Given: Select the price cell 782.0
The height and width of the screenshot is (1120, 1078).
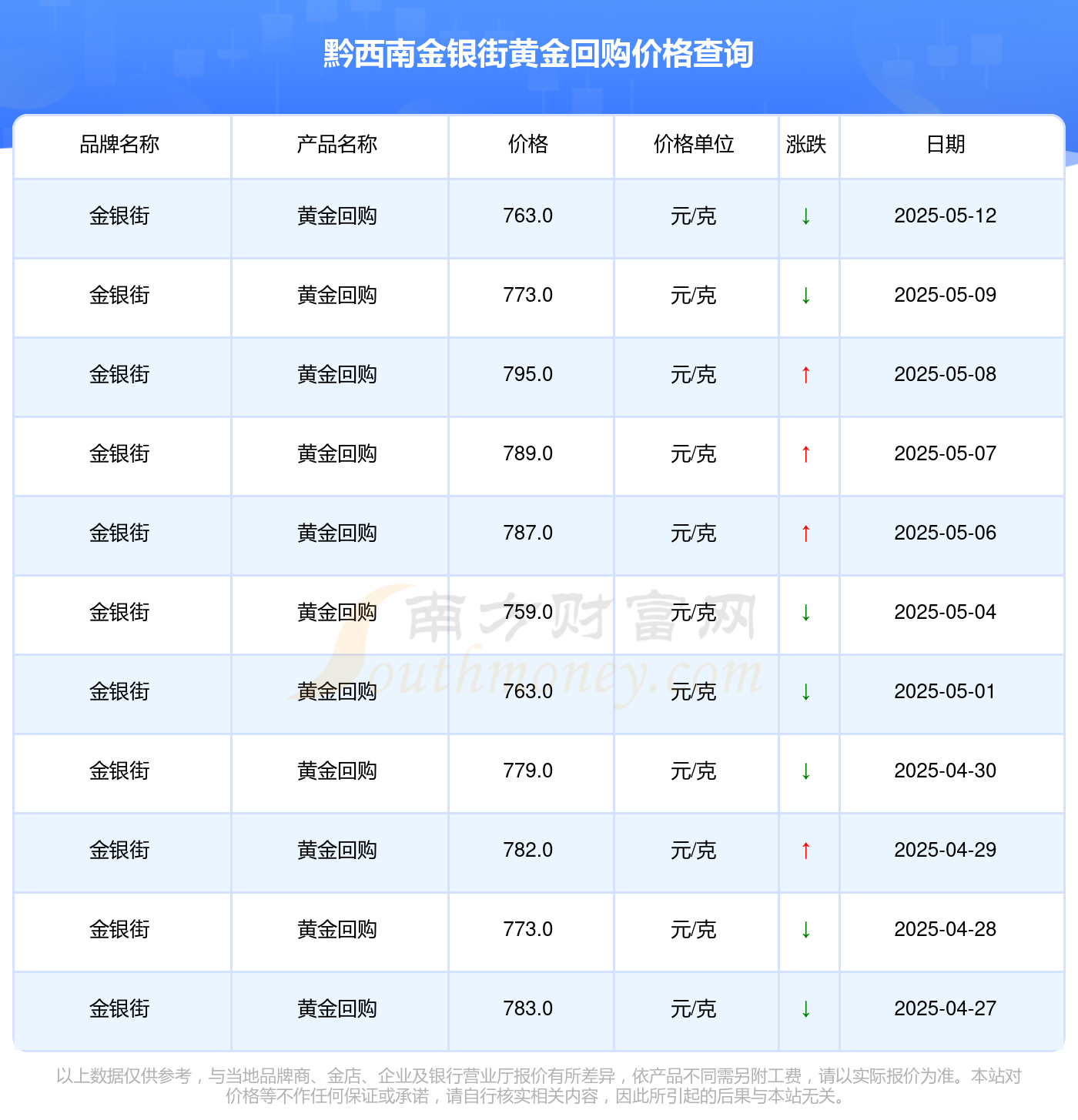Looking at the screenshot, I should pyautogui.click(x=528, y=851).
